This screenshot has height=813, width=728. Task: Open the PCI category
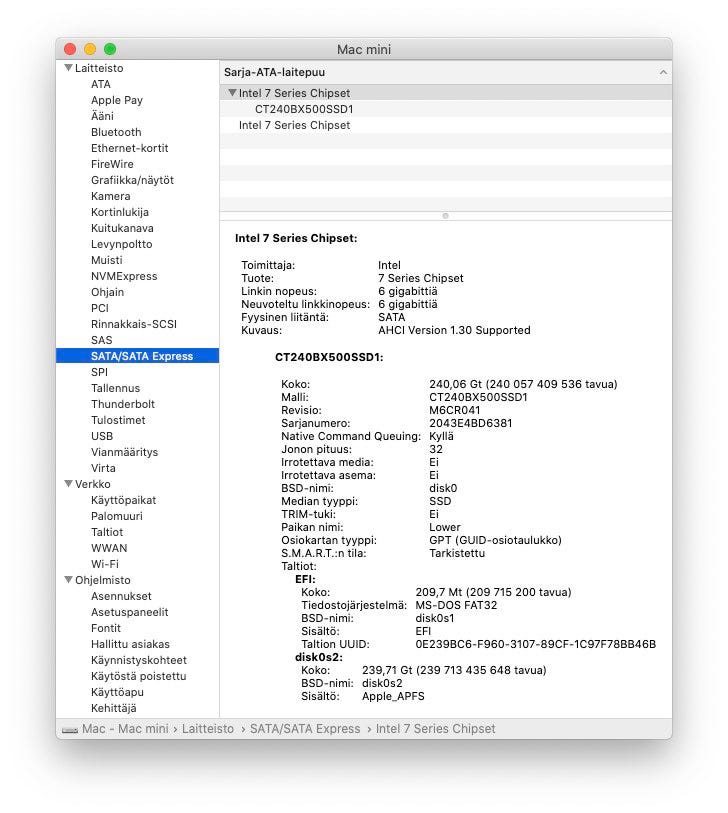click(100, 309)
